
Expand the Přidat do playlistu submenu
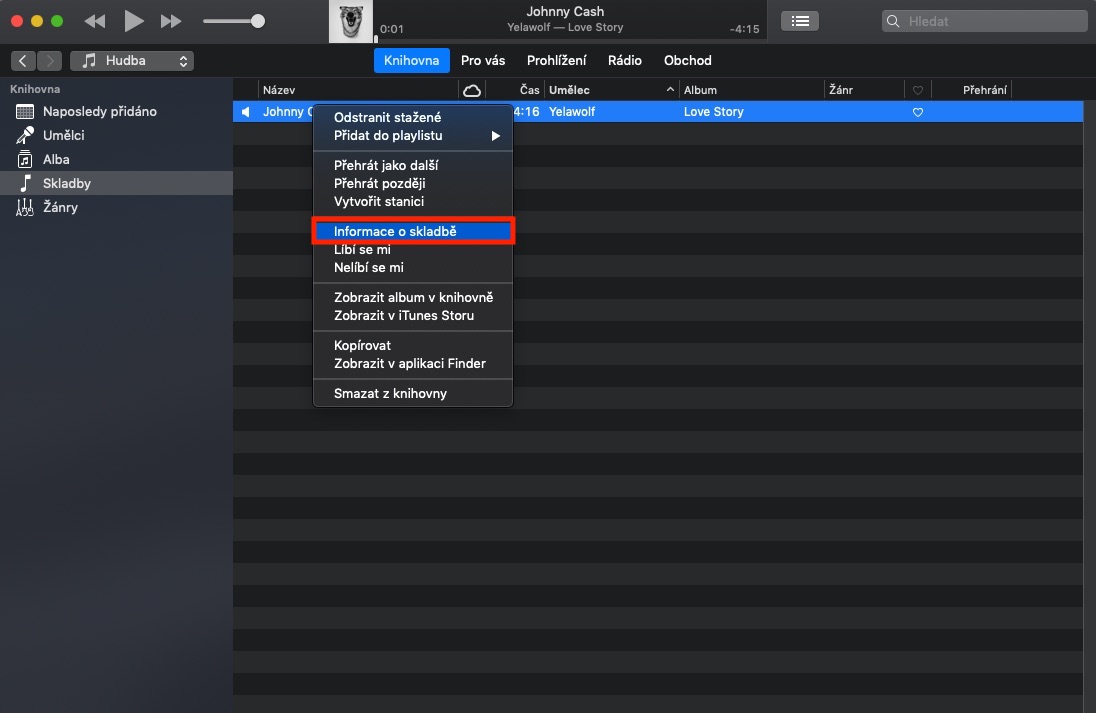[x=413, y=136]
